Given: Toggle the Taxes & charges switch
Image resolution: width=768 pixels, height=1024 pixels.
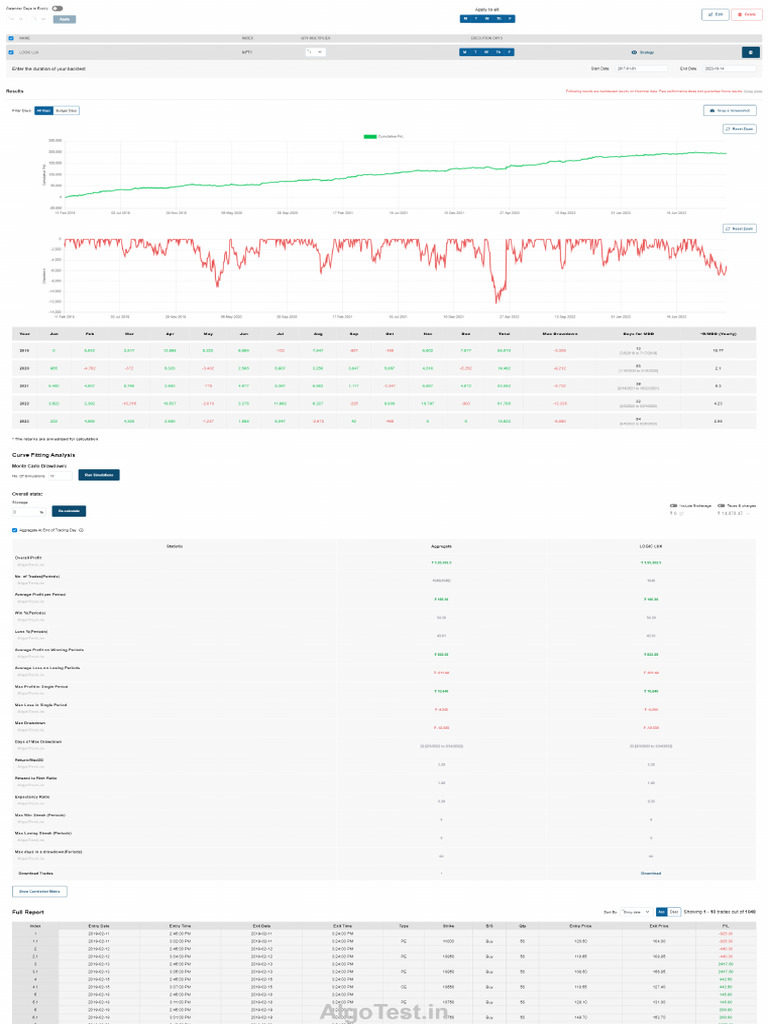Looking at the screenshot, I should (721, 505).
